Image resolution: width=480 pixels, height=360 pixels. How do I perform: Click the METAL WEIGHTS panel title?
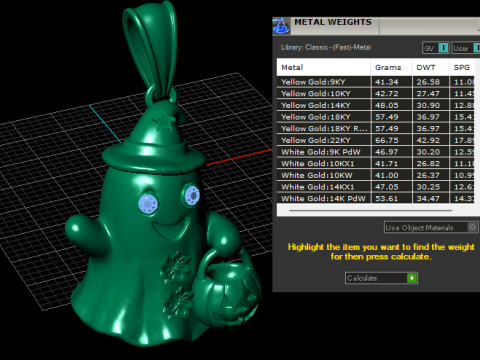pos(333,22)
